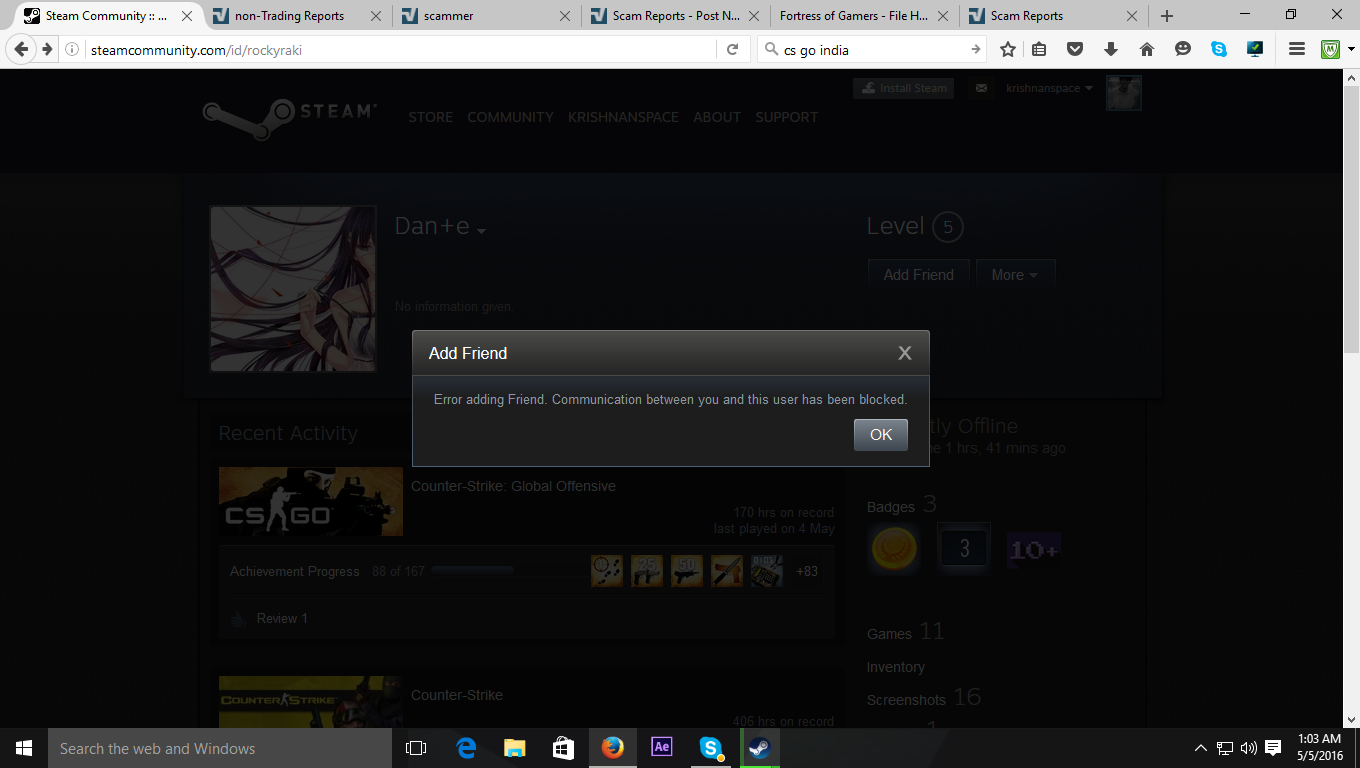The image size is (1360, 768).
Task: Close the Add Friend error dialog
Action: click(x=904, y=353)
